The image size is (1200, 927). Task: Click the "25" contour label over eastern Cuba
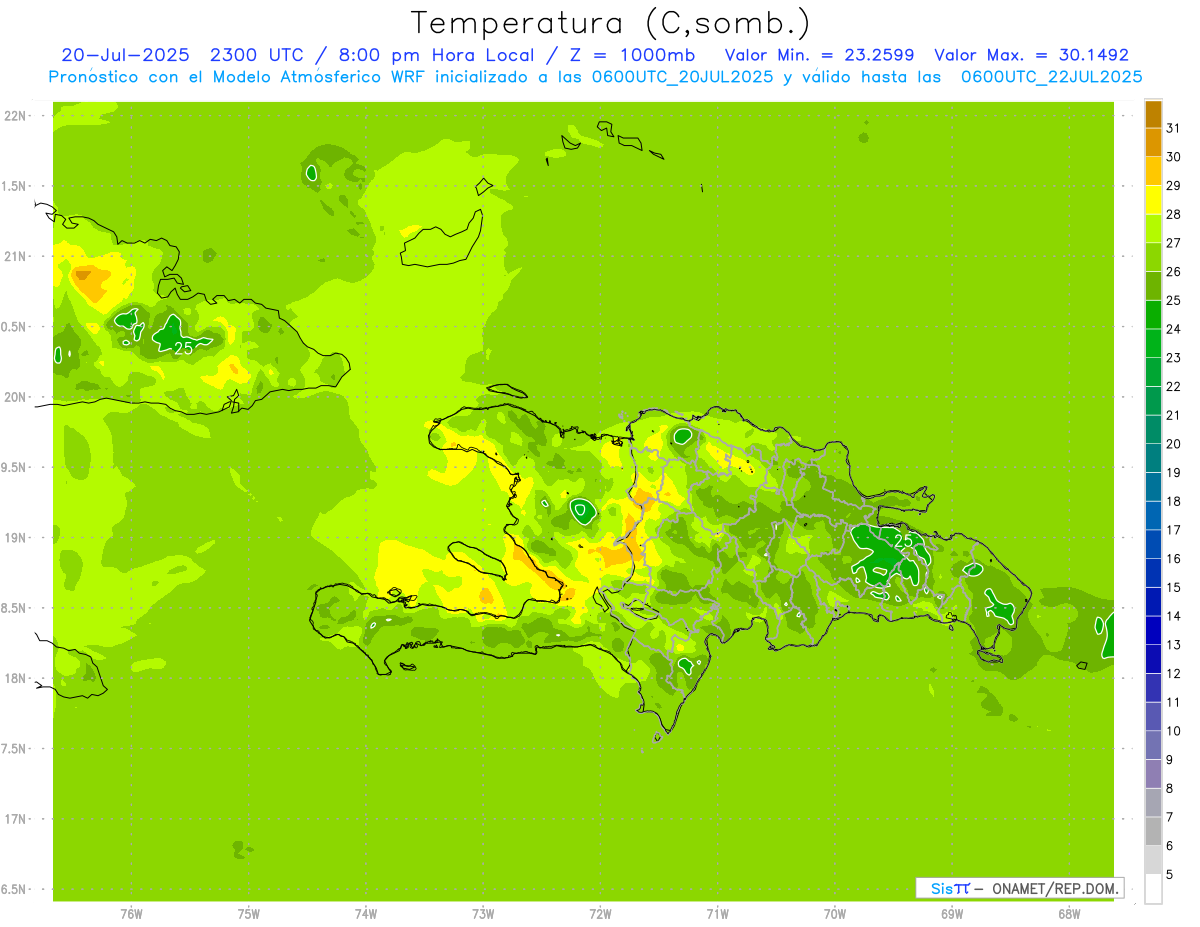coord(183,348)
